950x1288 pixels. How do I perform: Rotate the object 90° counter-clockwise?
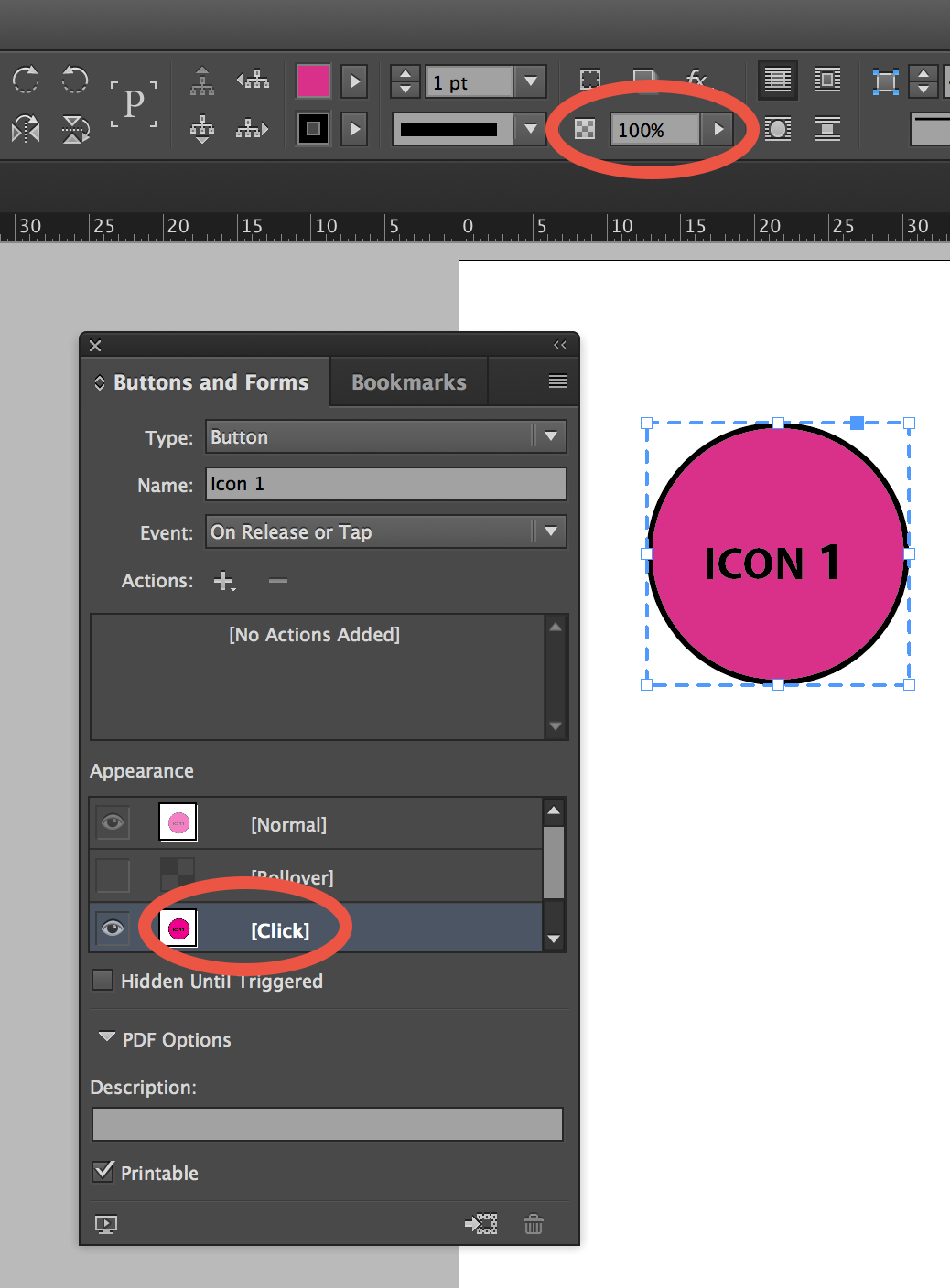[75, 80]
